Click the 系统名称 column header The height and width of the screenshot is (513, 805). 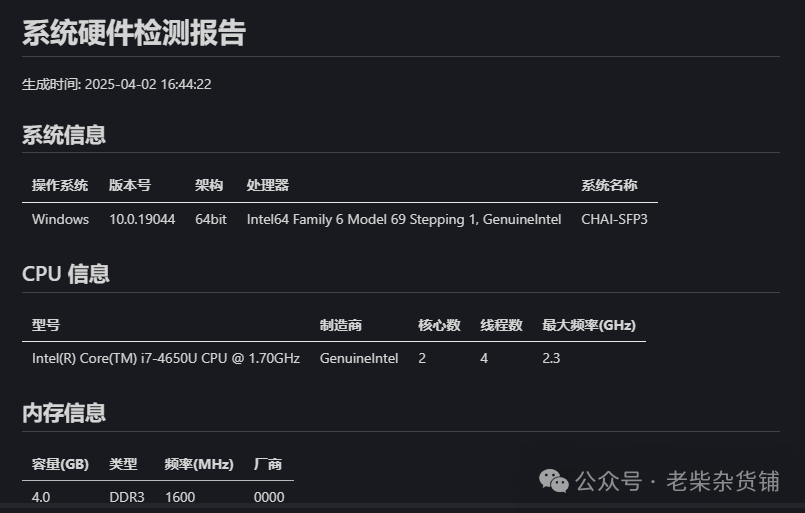point(609,185)
